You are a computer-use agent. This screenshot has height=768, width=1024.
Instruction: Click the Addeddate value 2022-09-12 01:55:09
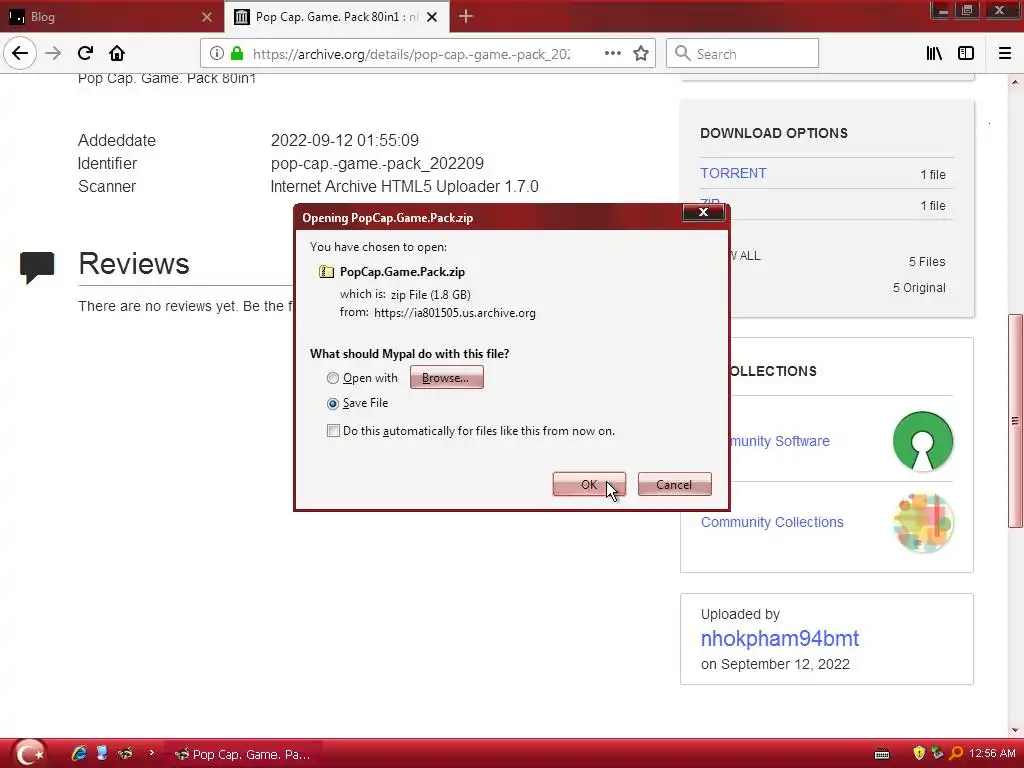pos(345,140)
